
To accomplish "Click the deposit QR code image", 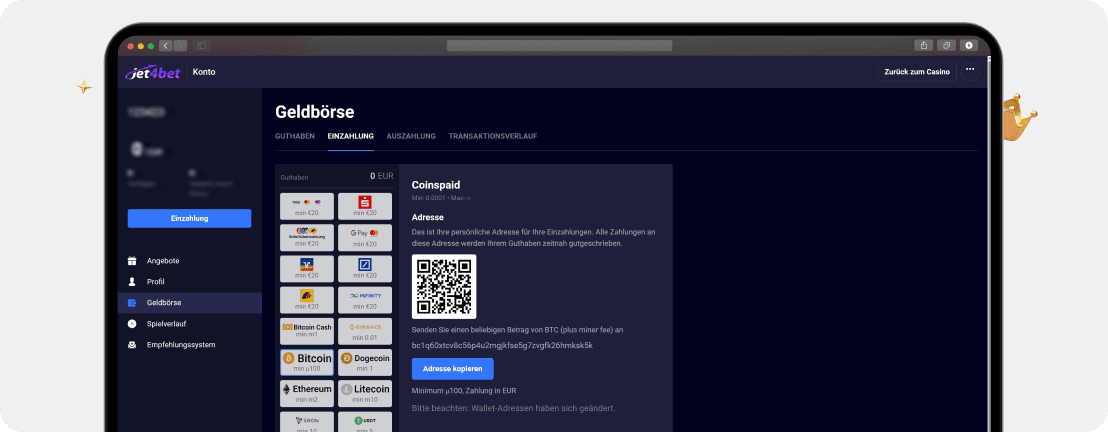I will coord(443,287).
